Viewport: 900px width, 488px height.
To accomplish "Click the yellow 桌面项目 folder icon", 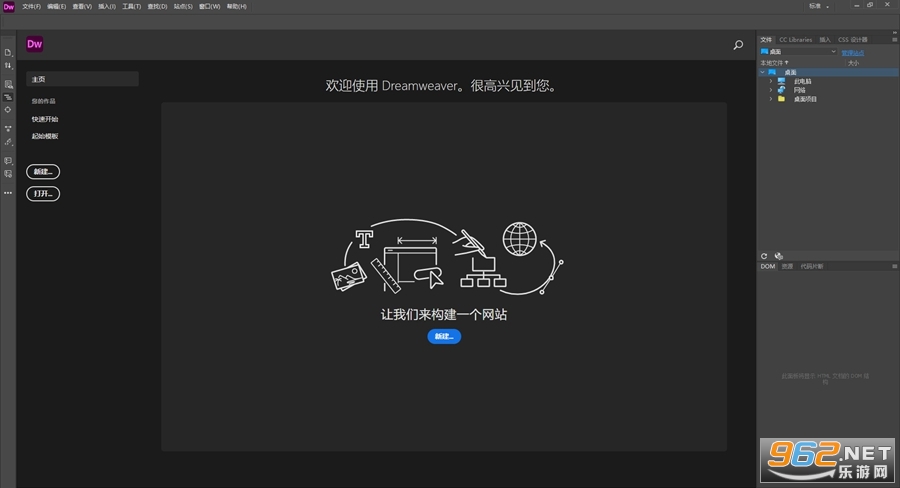I will click(x=781, y=99).
